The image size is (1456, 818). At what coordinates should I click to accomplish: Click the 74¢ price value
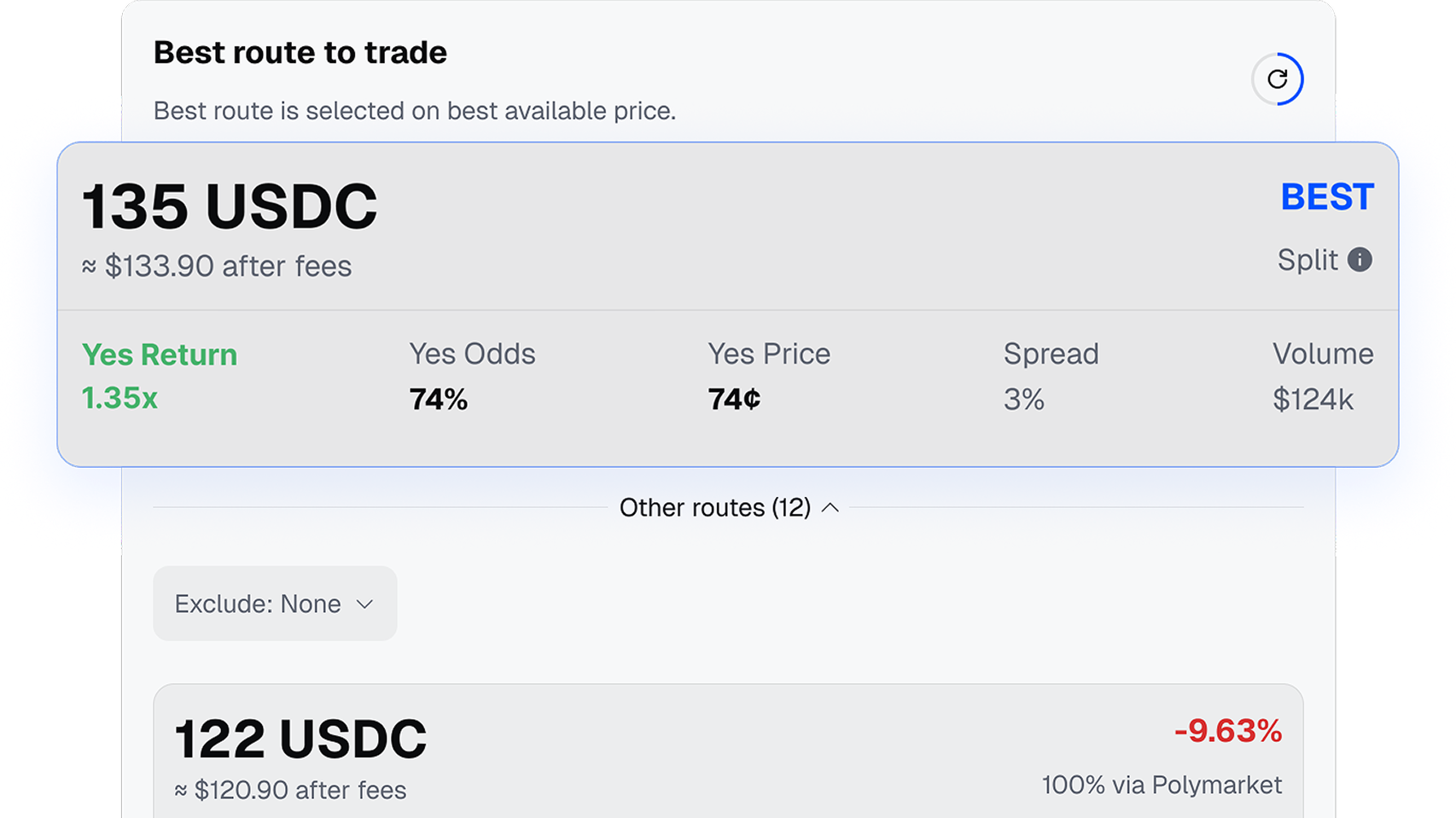[x=734, y=399]
